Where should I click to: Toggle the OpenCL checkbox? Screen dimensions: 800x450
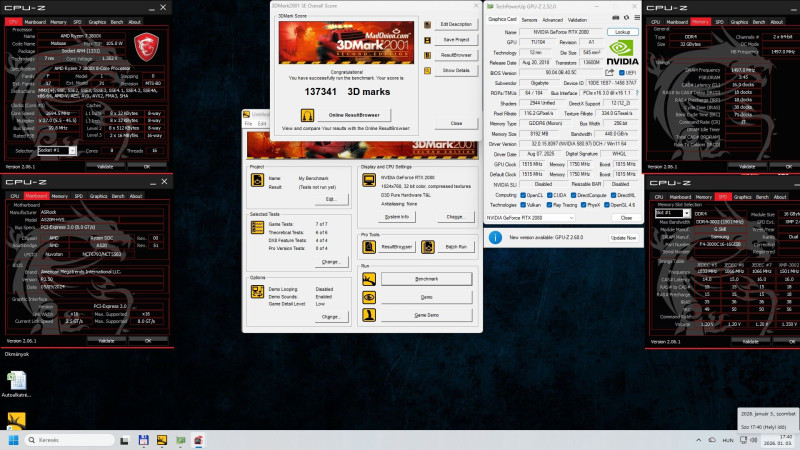[522, 195]
